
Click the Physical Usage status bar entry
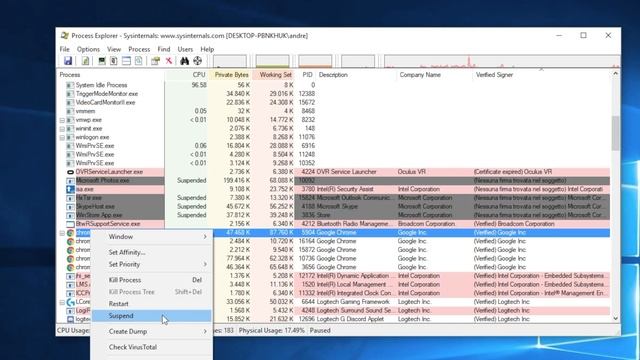point(271,331)
